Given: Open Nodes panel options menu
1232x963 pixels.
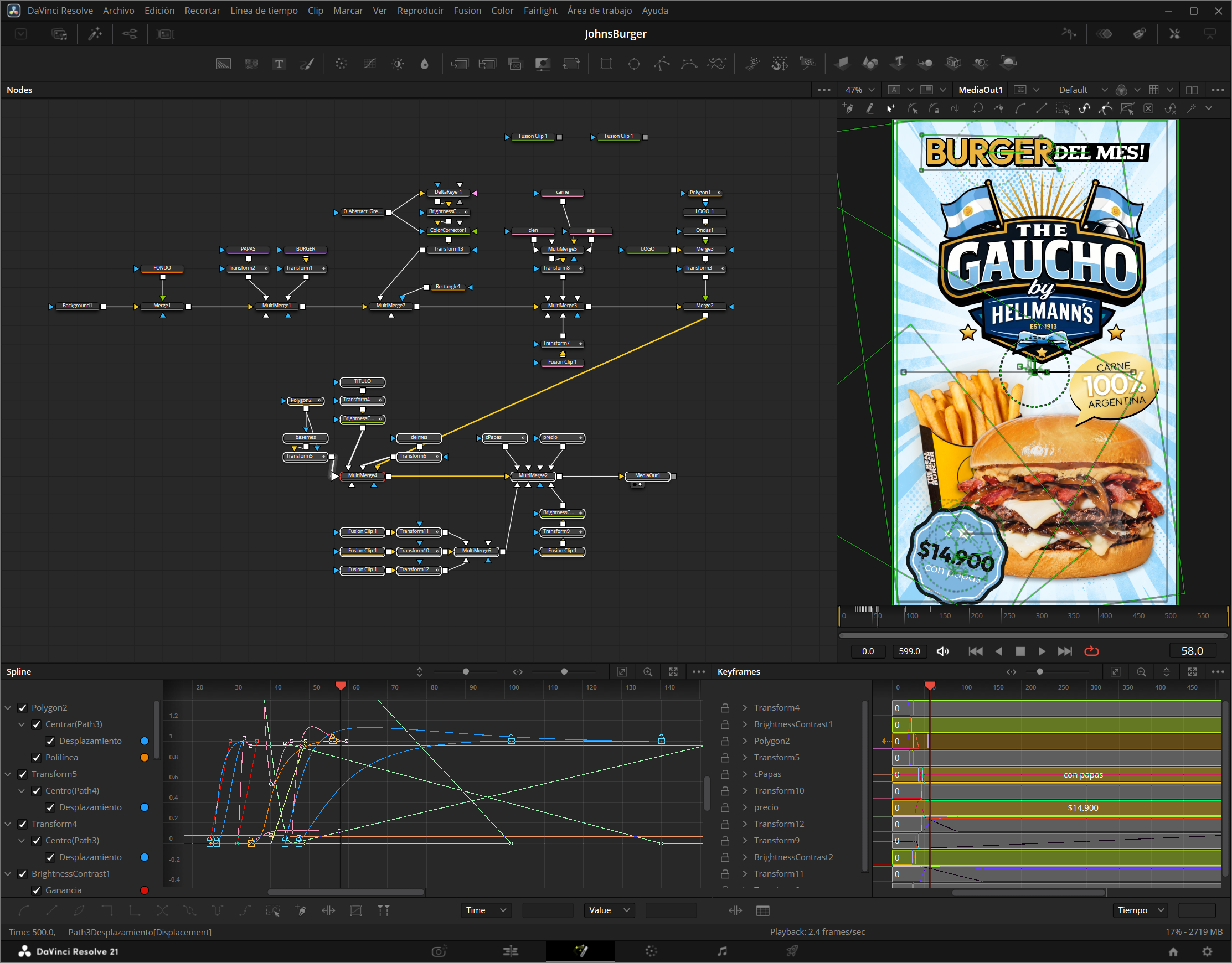Looking at the screenshot, I should [823, 90].
